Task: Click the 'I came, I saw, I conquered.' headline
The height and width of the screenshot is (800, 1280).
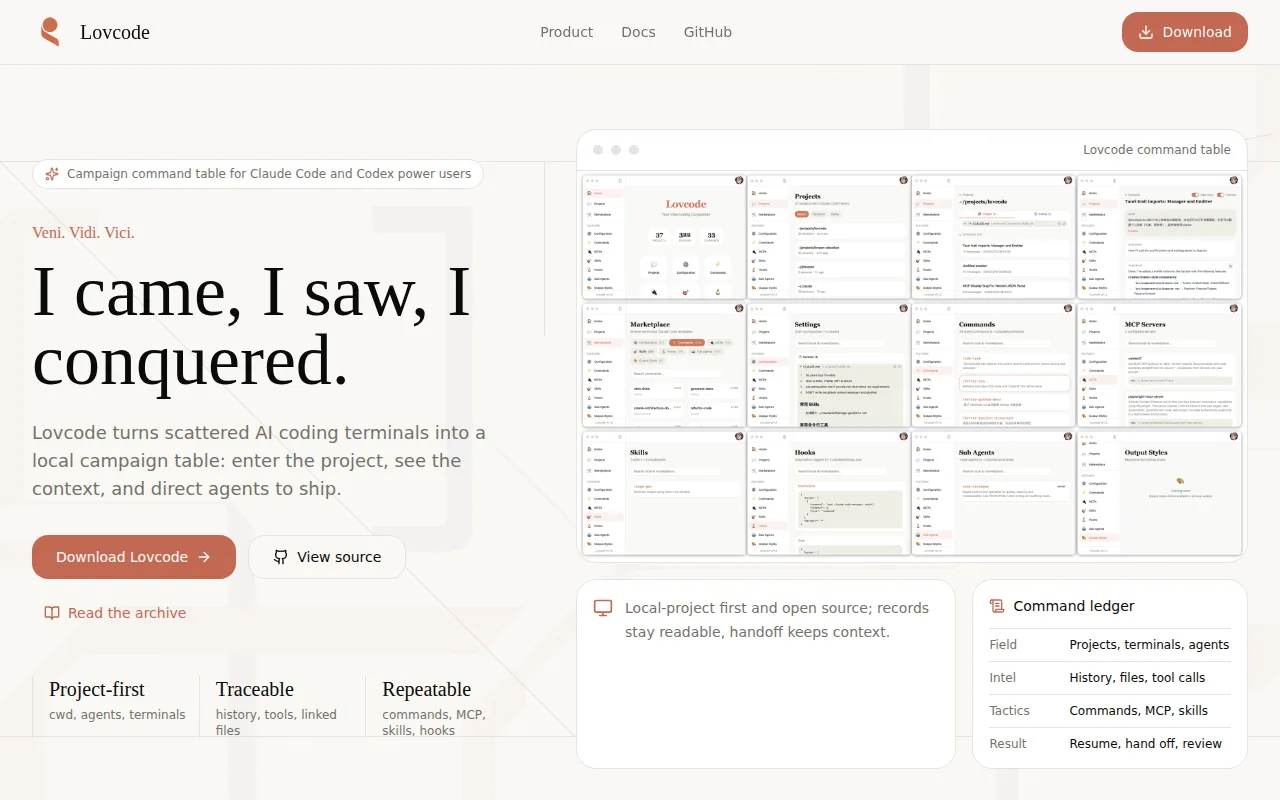Action: [x=252, y=326]
